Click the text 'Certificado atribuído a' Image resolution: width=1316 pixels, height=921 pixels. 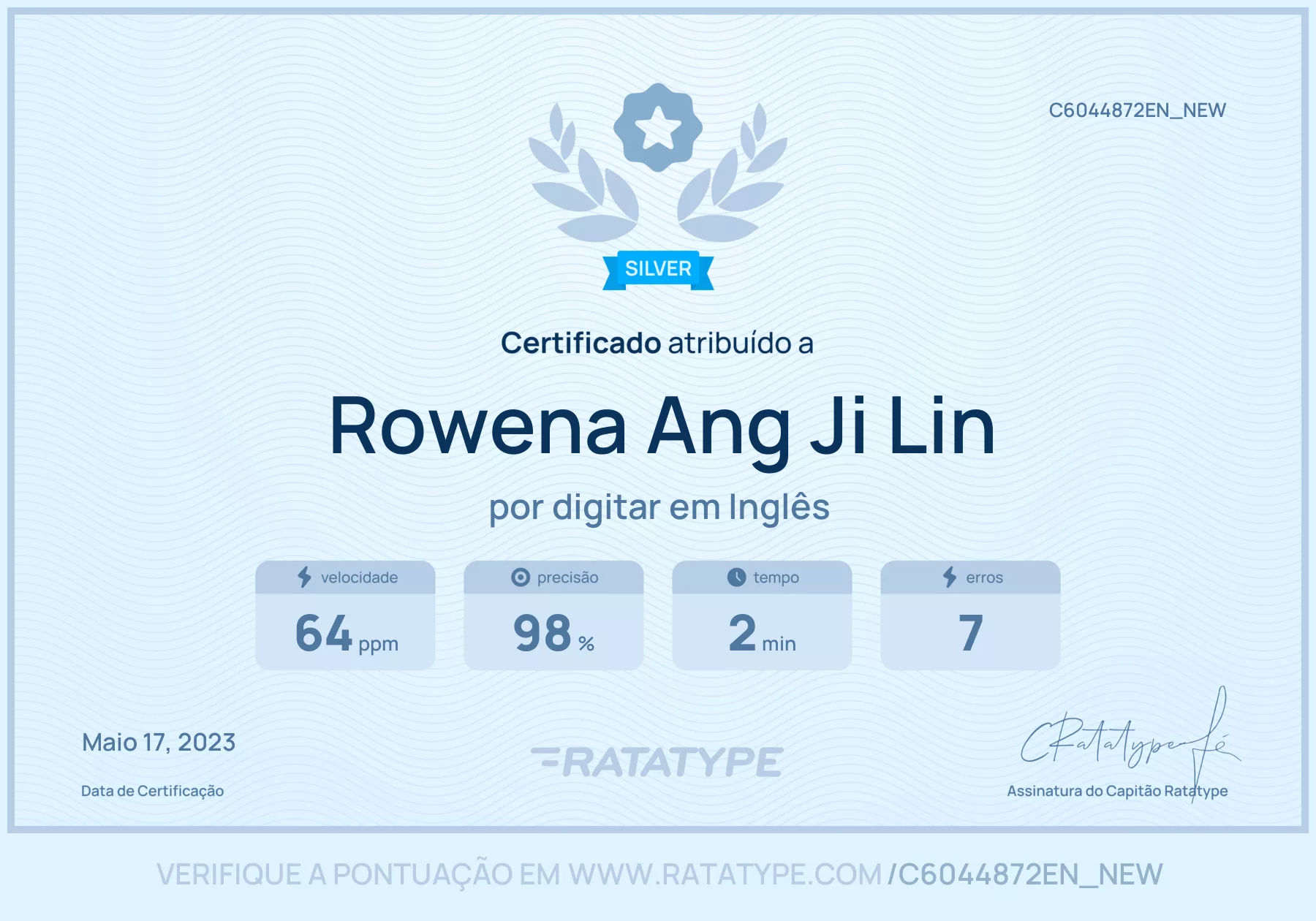click(657, 343)
